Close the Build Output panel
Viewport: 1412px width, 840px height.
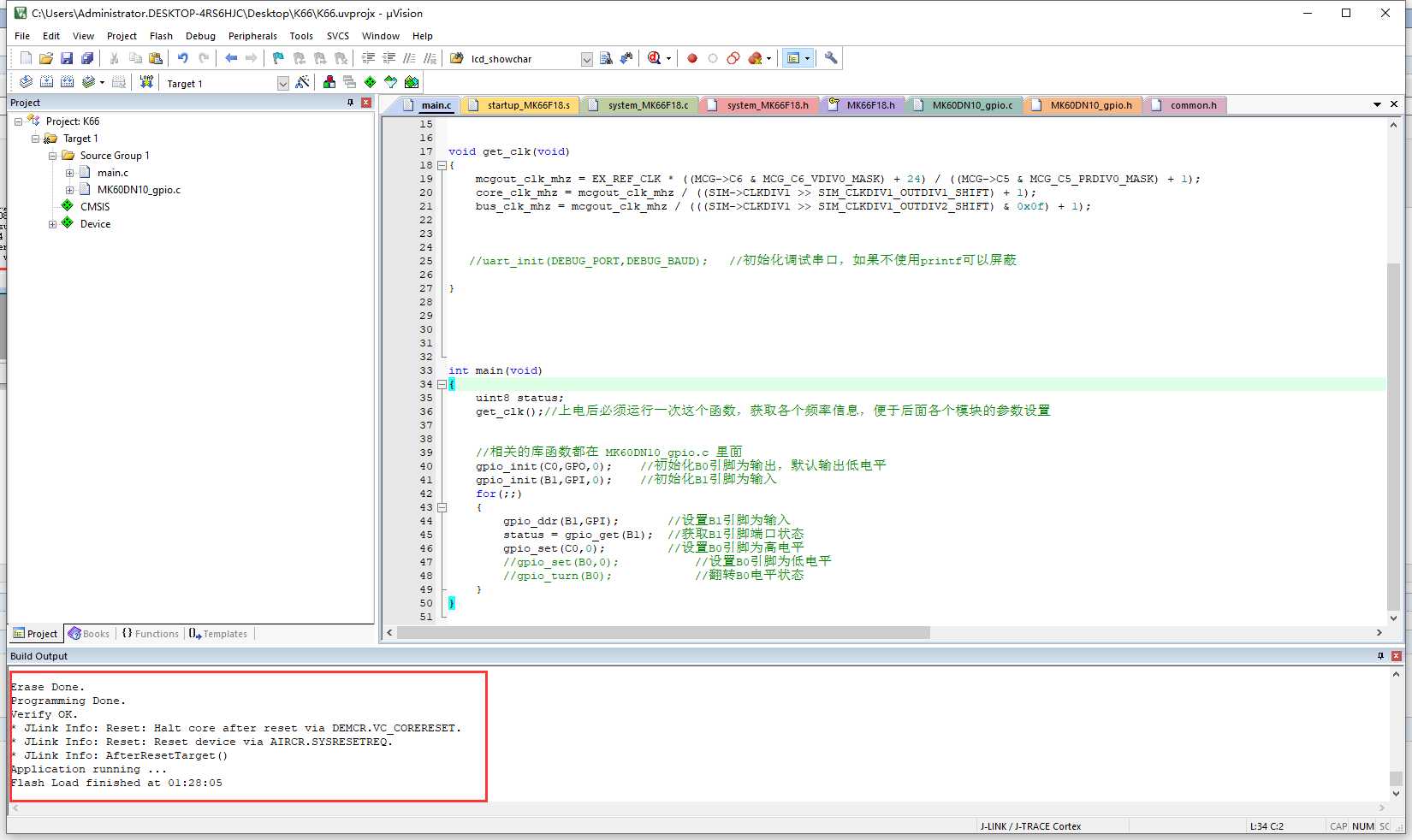point(1397,656)
